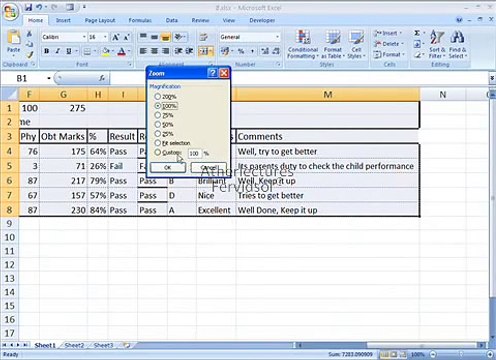Viewport: 496px width, 360px height.
Task: Top-align cell contents
Action: [x=143, y=37]
